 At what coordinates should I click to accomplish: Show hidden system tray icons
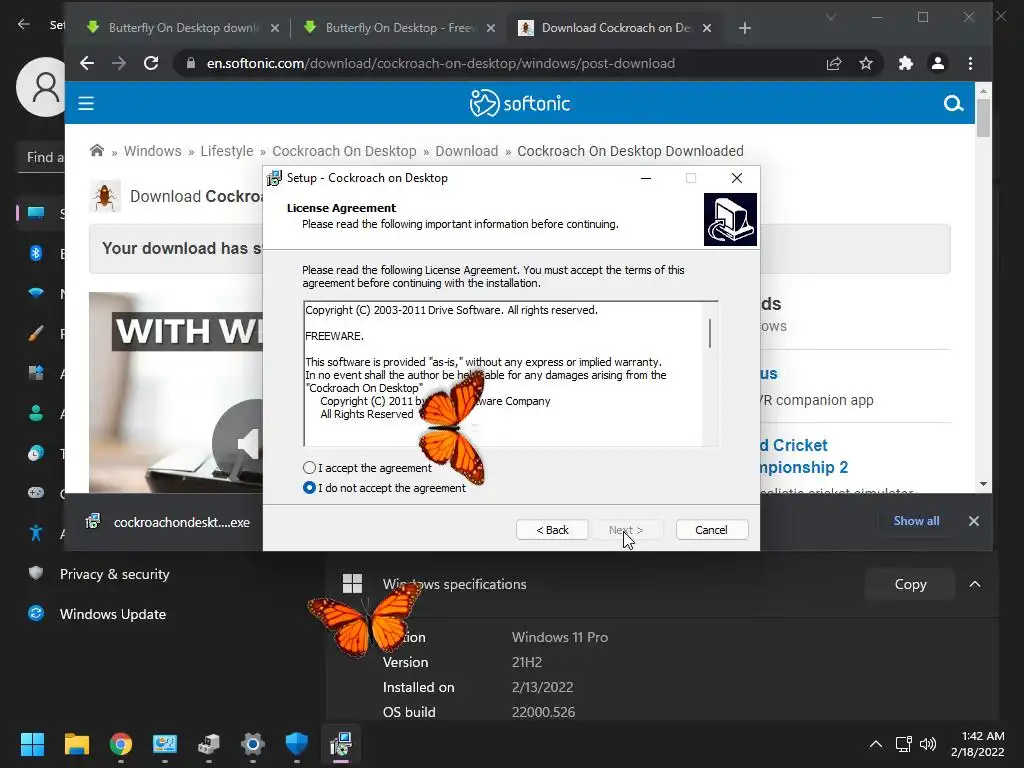click(876, 744)
